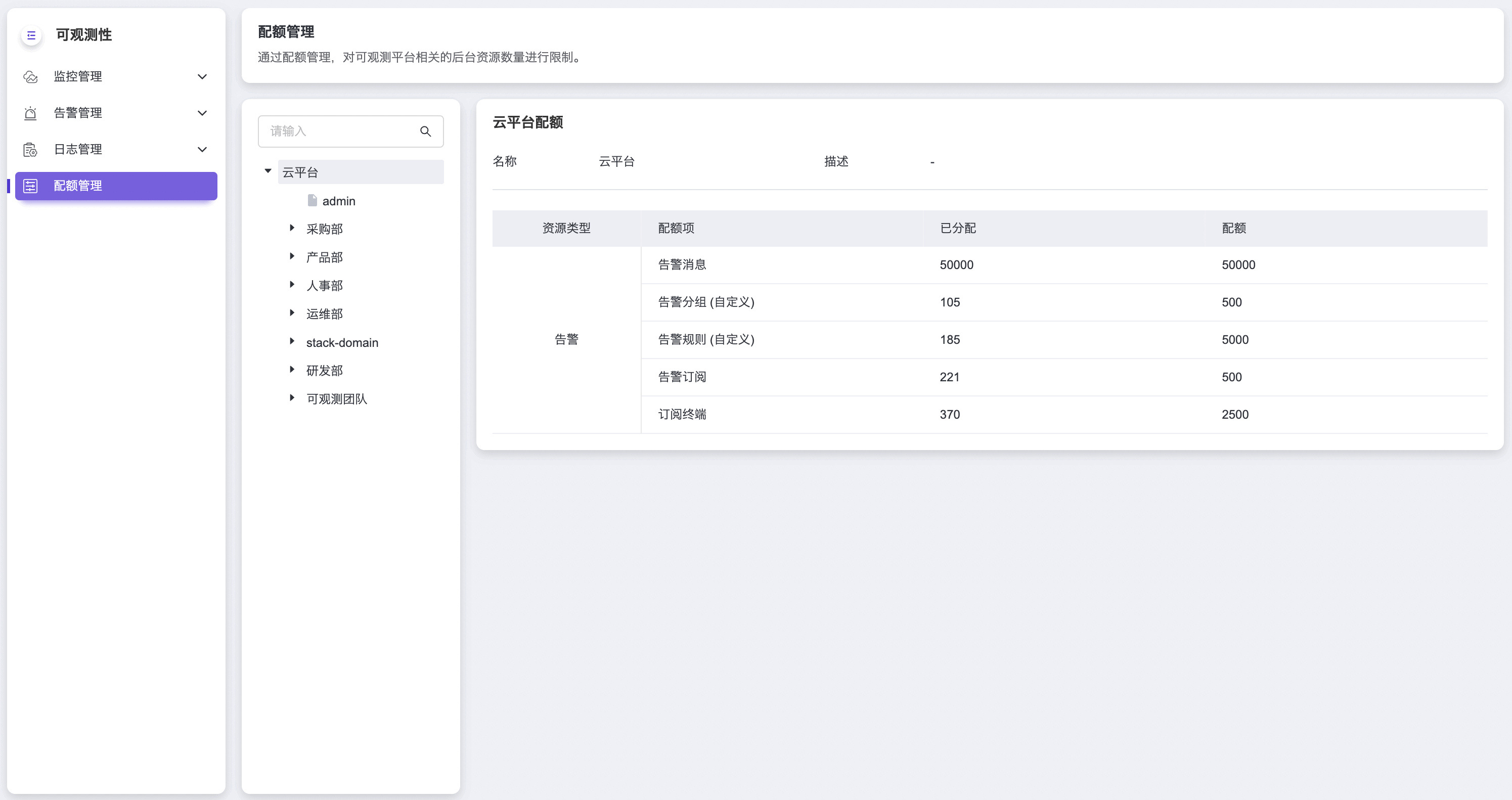This screenshot has width=1512, height=800.
Task: Click the admin file icon
Action: (x=313, y=201)
